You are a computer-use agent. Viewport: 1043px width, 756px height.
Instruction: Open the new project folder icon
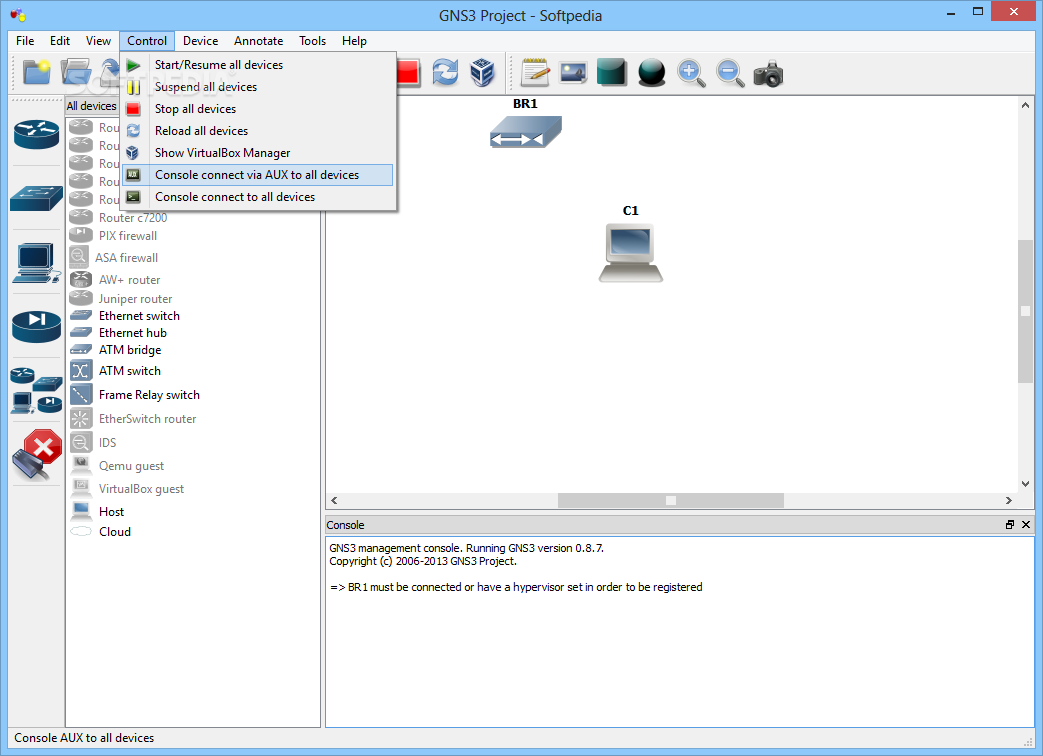[37, 72]
